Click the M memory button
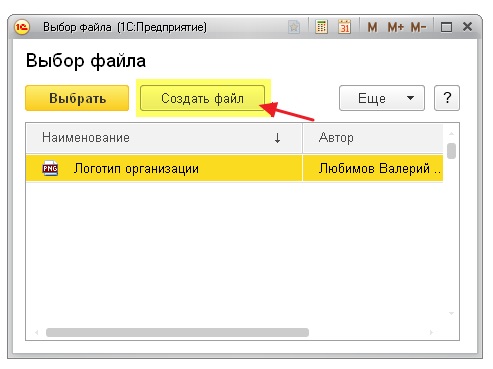The height and width of the screenshot is (369, 493). click(372, 27)
